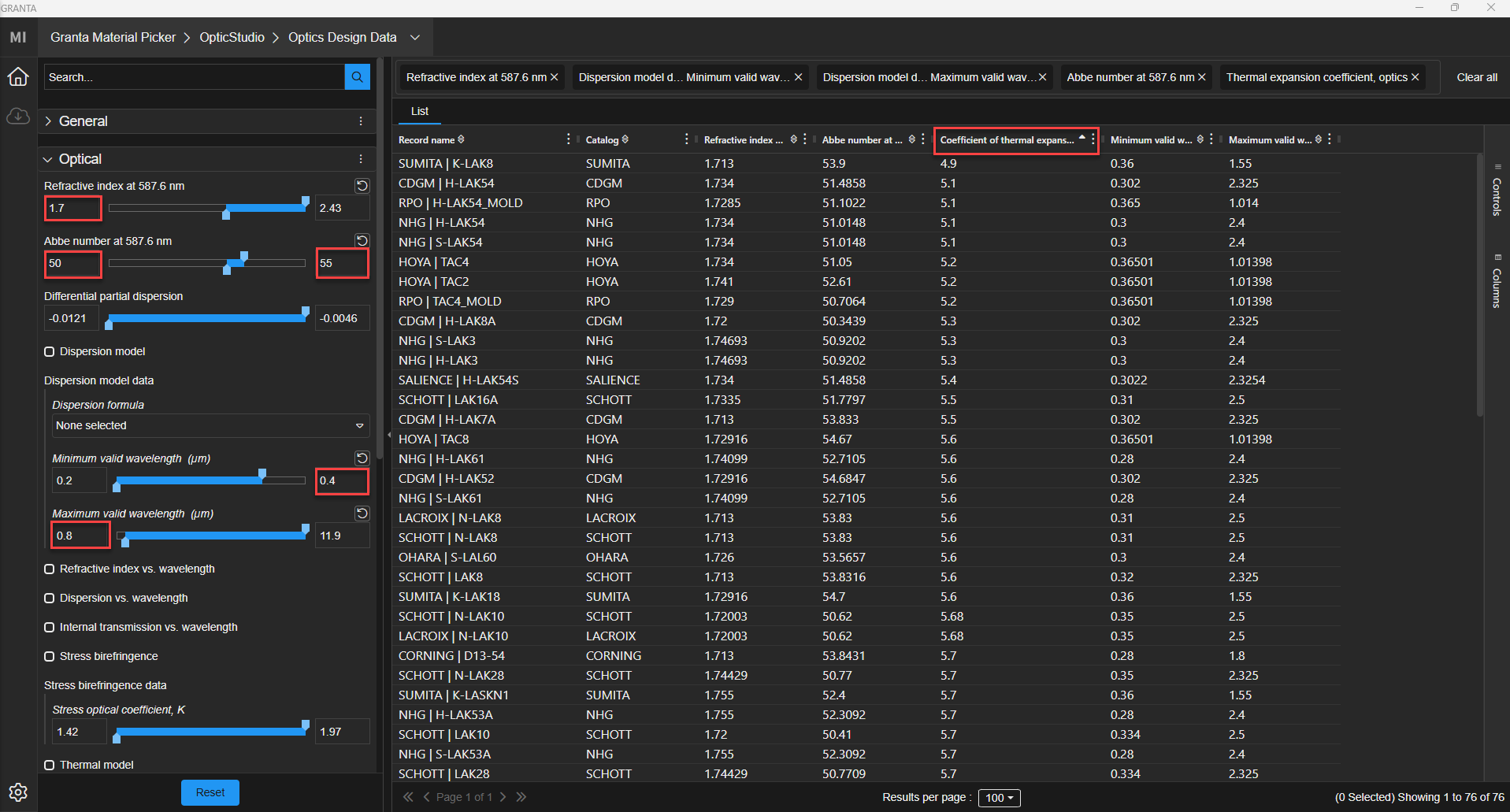Collapse the Optical section

pos(48,159)
